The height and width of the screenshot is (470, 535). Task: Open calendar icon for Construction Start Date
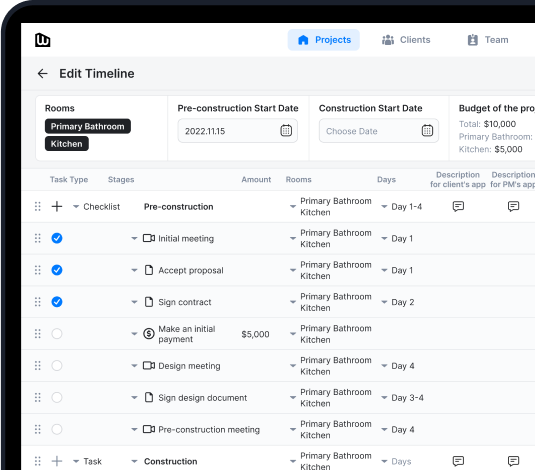[x=427, y=131]
